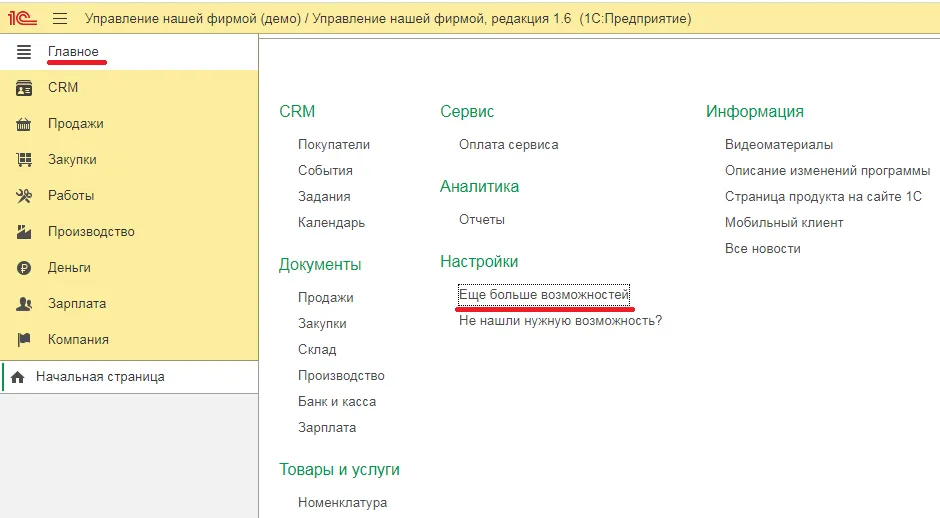This screenshot has width=940, height=518.
Task: Click the CRM contact card icon
Action: (24, 88)
